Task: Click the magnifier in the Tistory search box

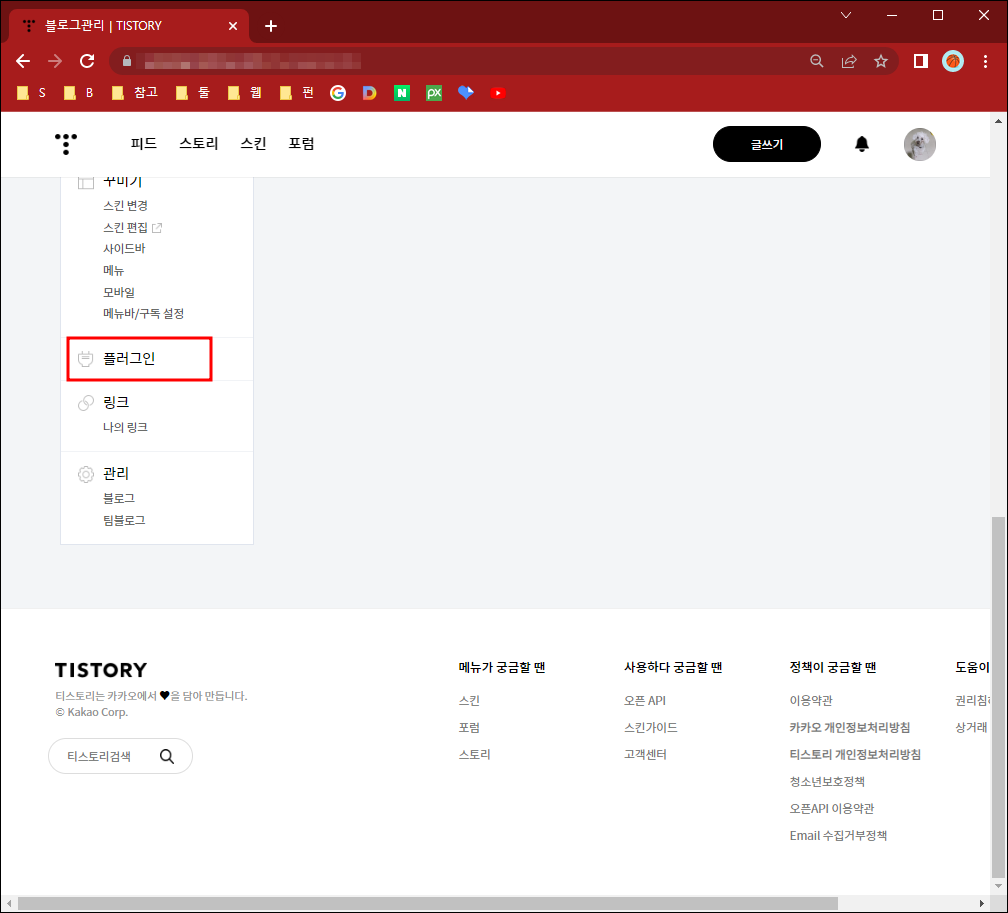Action: (167, 756)
